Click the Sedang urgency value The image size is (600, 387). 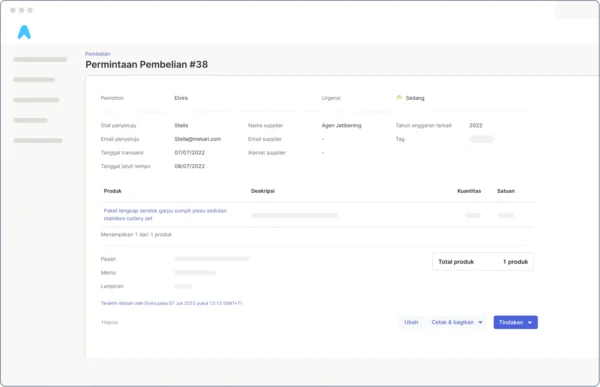[415, 98]
